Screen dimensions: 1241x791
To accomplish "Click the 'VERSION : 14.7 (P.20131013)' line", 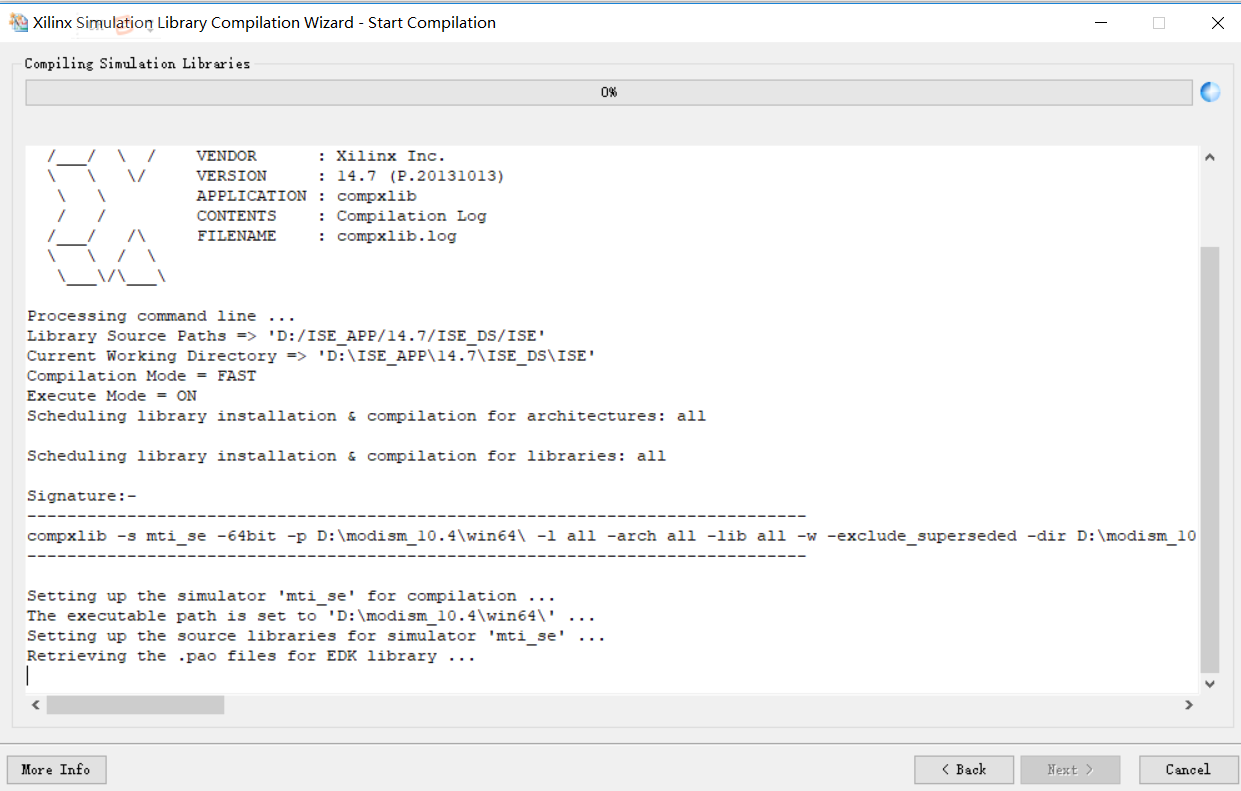I will tap(350, 176).
